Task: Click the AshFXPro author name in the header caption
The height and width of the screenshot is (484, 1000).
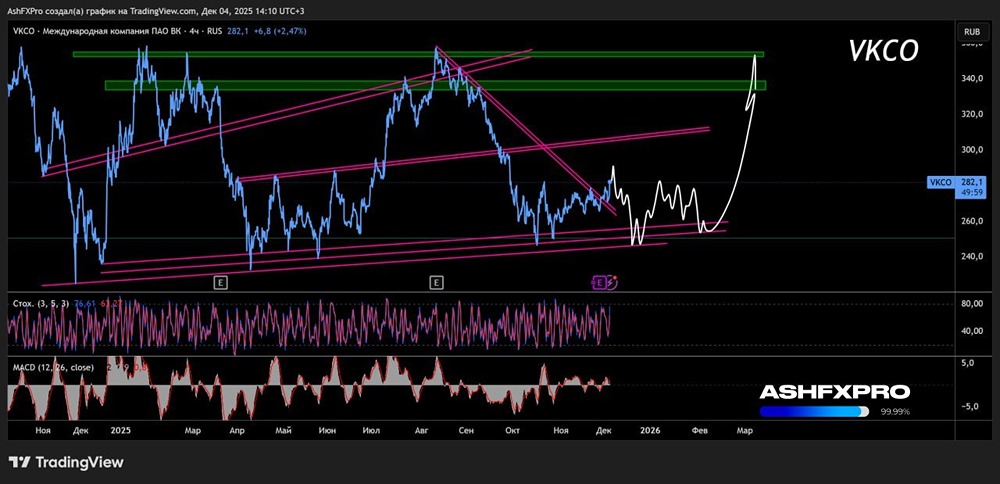Action: [x=24, y=11]
